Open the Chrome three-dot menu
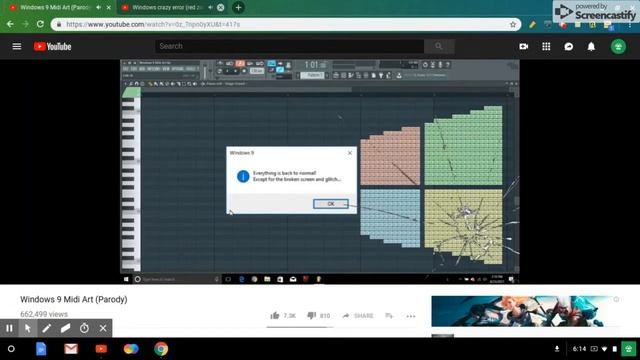The height and width of the screenshot is (360, 640). tap(631, 25)
